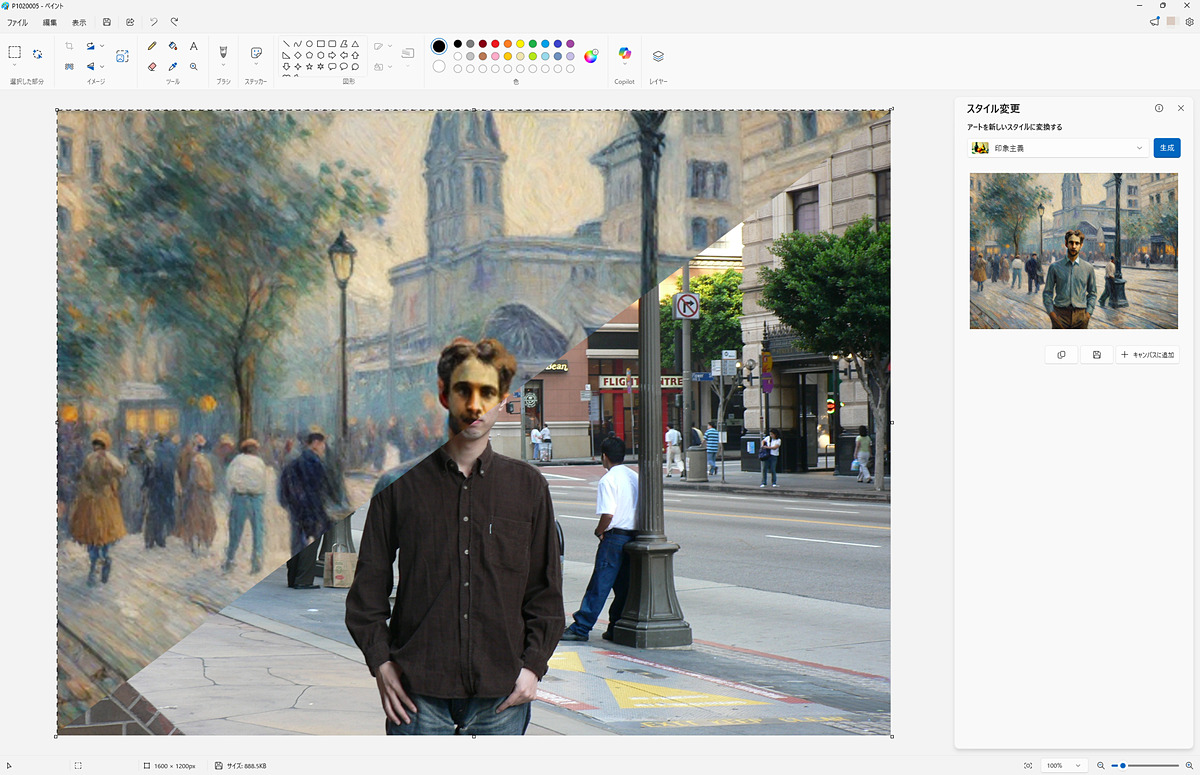This screenshot has width=1200, height=775.
Task: Expand the 印象主義 style dropdown
Action: pos(1059,148)
